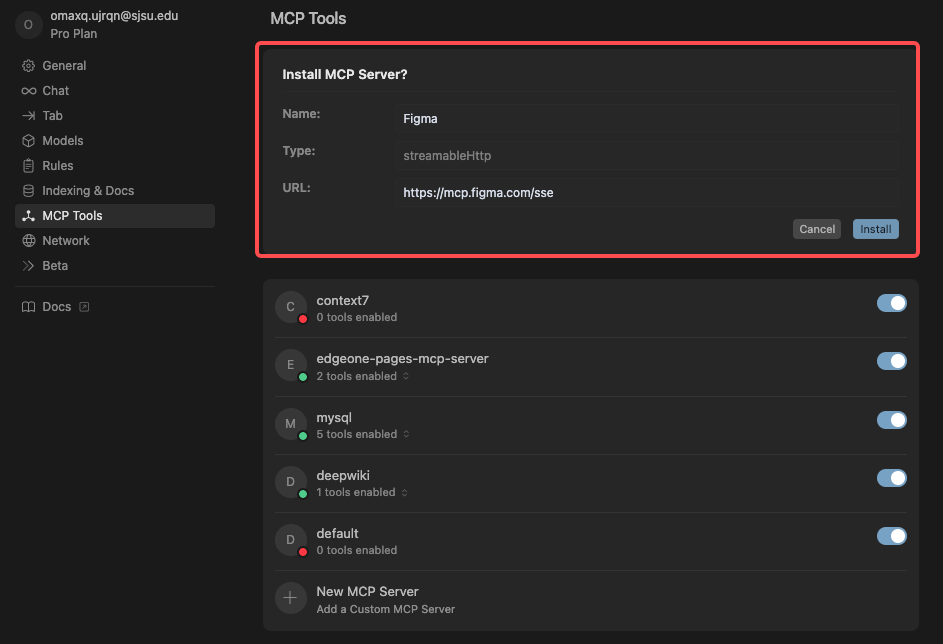The width and height of the screenshot is (943, 644).
Task: Open the Beta settings section
Action: (55, 266)
